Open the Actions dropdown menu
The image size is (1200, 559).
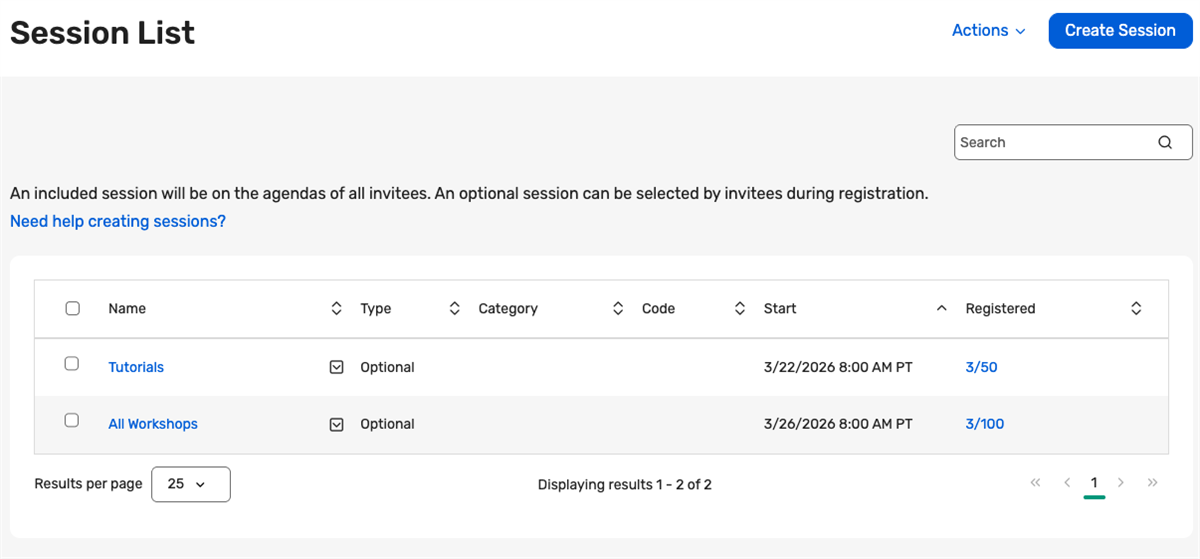(988, 30)
